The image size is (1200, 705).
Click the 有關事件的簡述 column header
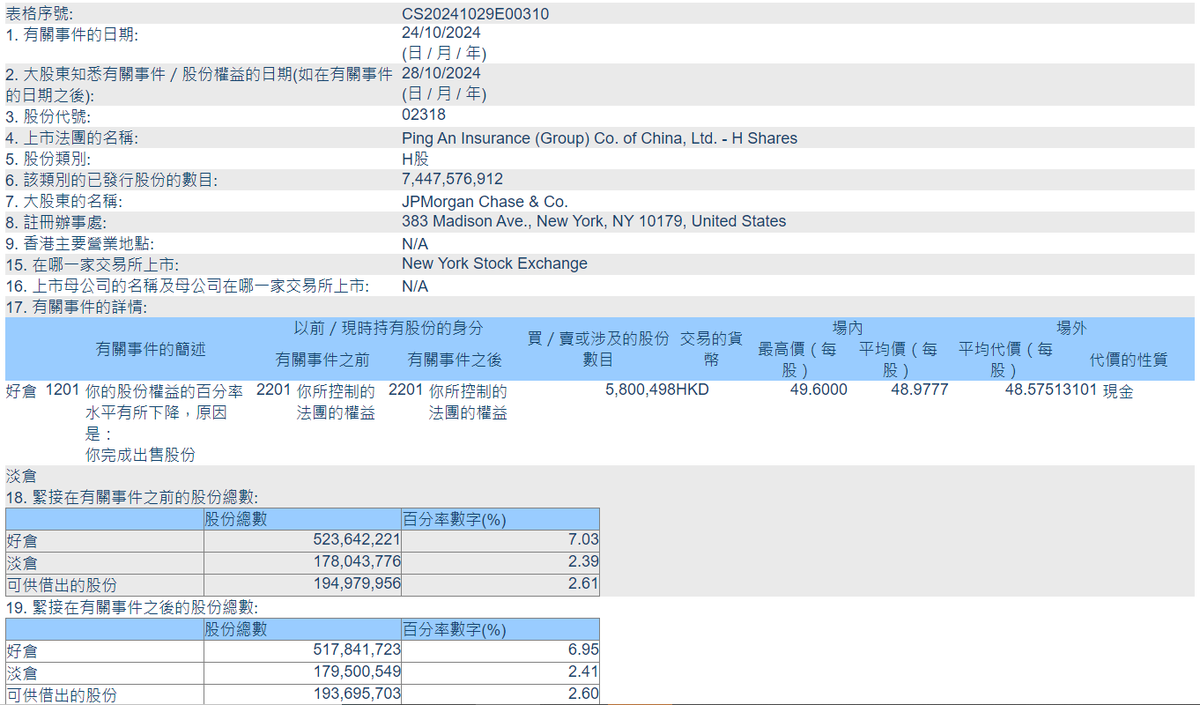(151, 349)
